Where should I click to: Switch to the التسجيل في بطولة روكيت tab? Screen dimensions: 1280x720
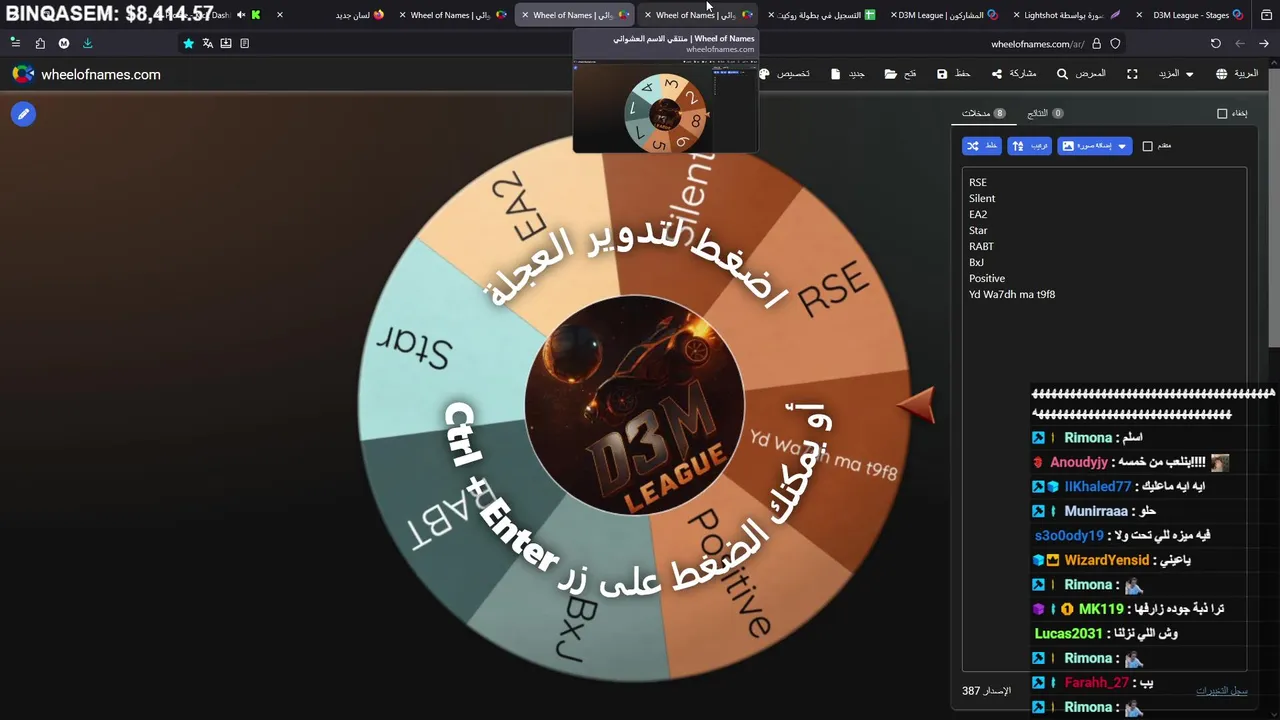pyautogui.click(x=821, y=15)
